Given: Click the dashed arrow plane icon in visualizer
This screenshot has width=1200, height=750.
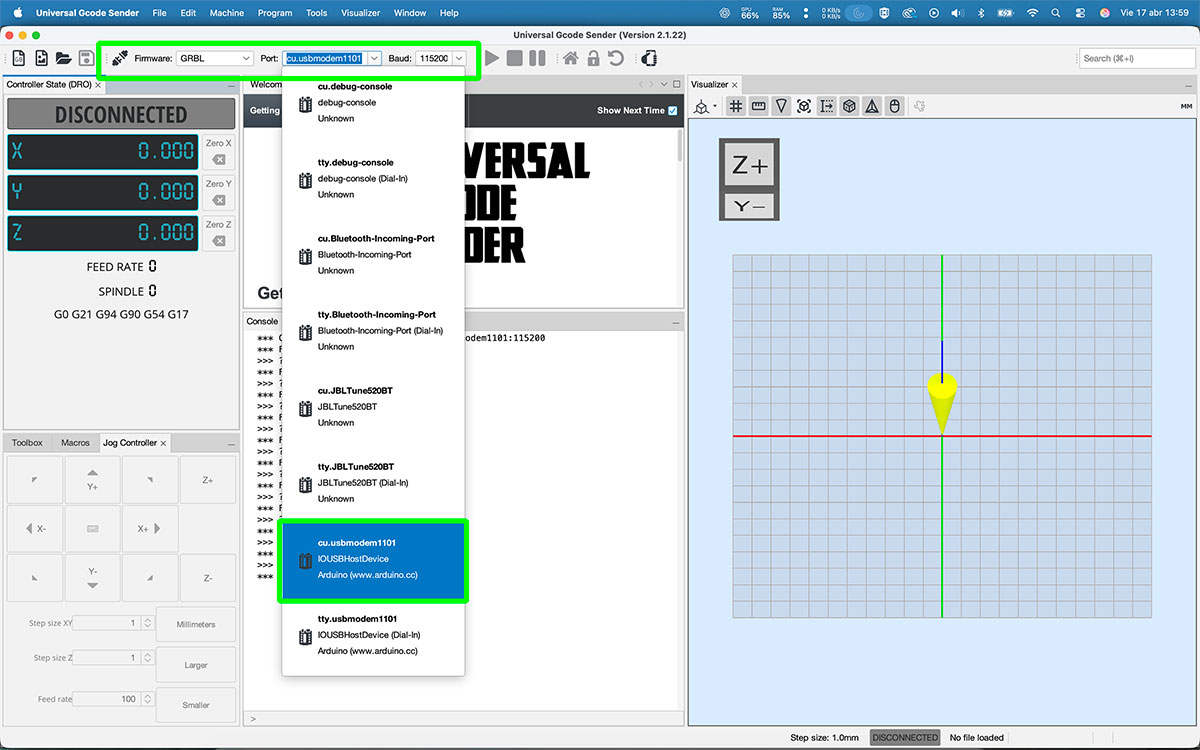Looking at the screenshot, I should pyautogui.click(x=827, y=106).
